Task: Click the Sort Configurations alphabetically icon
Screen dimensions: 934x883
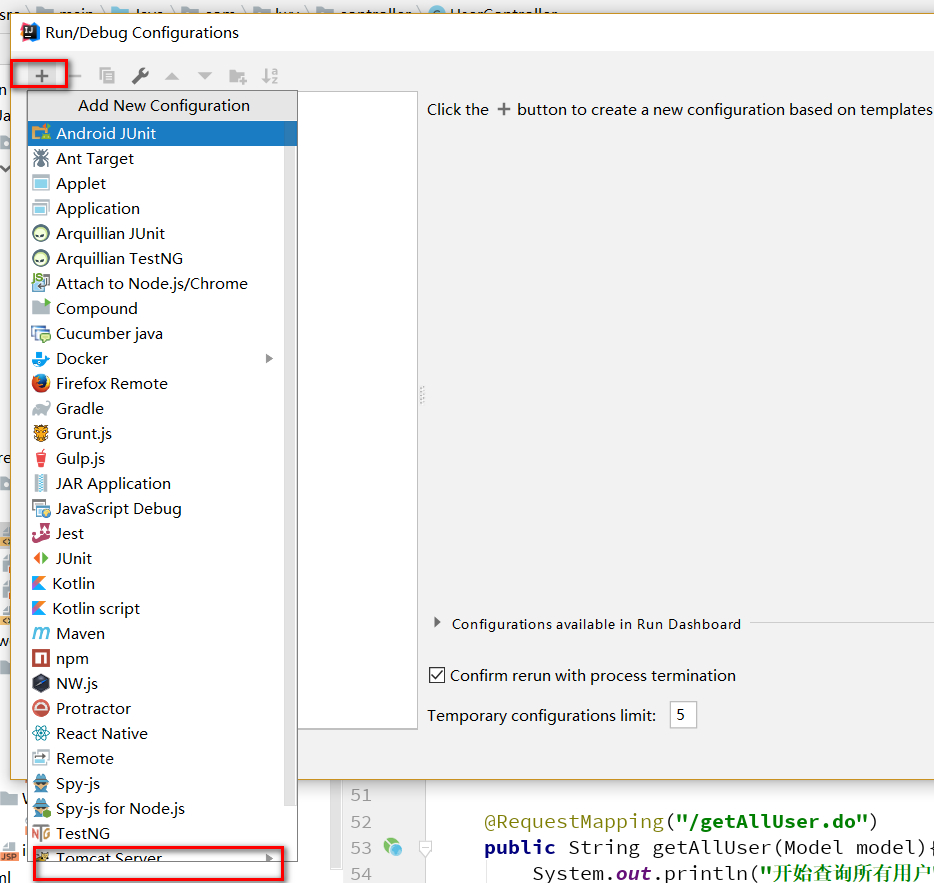Action: coord(270,76)
